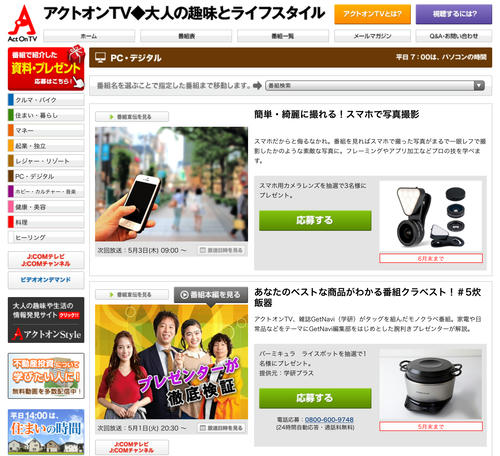Click 番組宣伝を見る above smartphone photo
The width and height of the screenshot is (500, 456).
point(132,117)
